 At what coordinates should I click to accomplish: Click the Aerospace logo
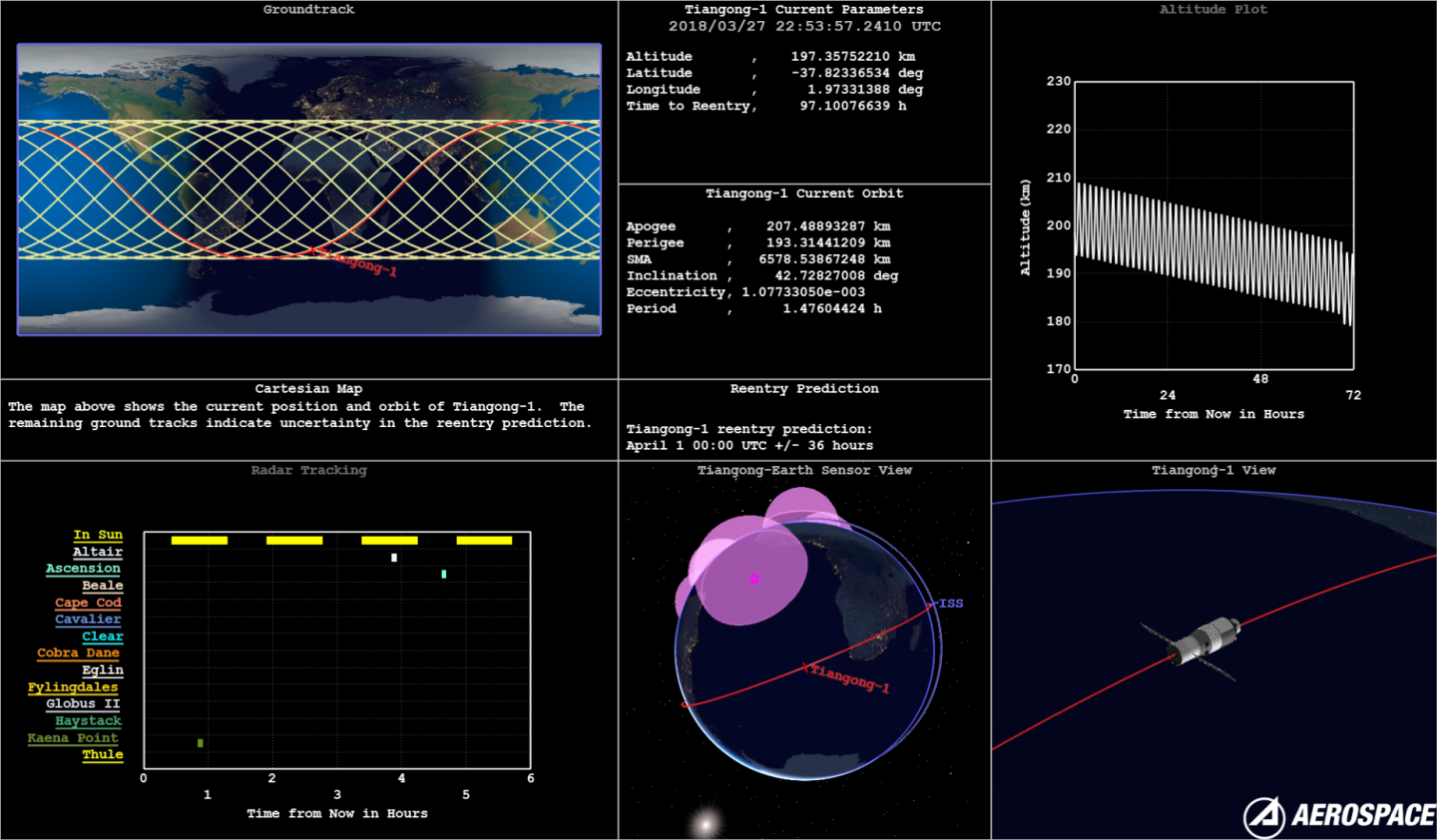(x=1339, y=816)
